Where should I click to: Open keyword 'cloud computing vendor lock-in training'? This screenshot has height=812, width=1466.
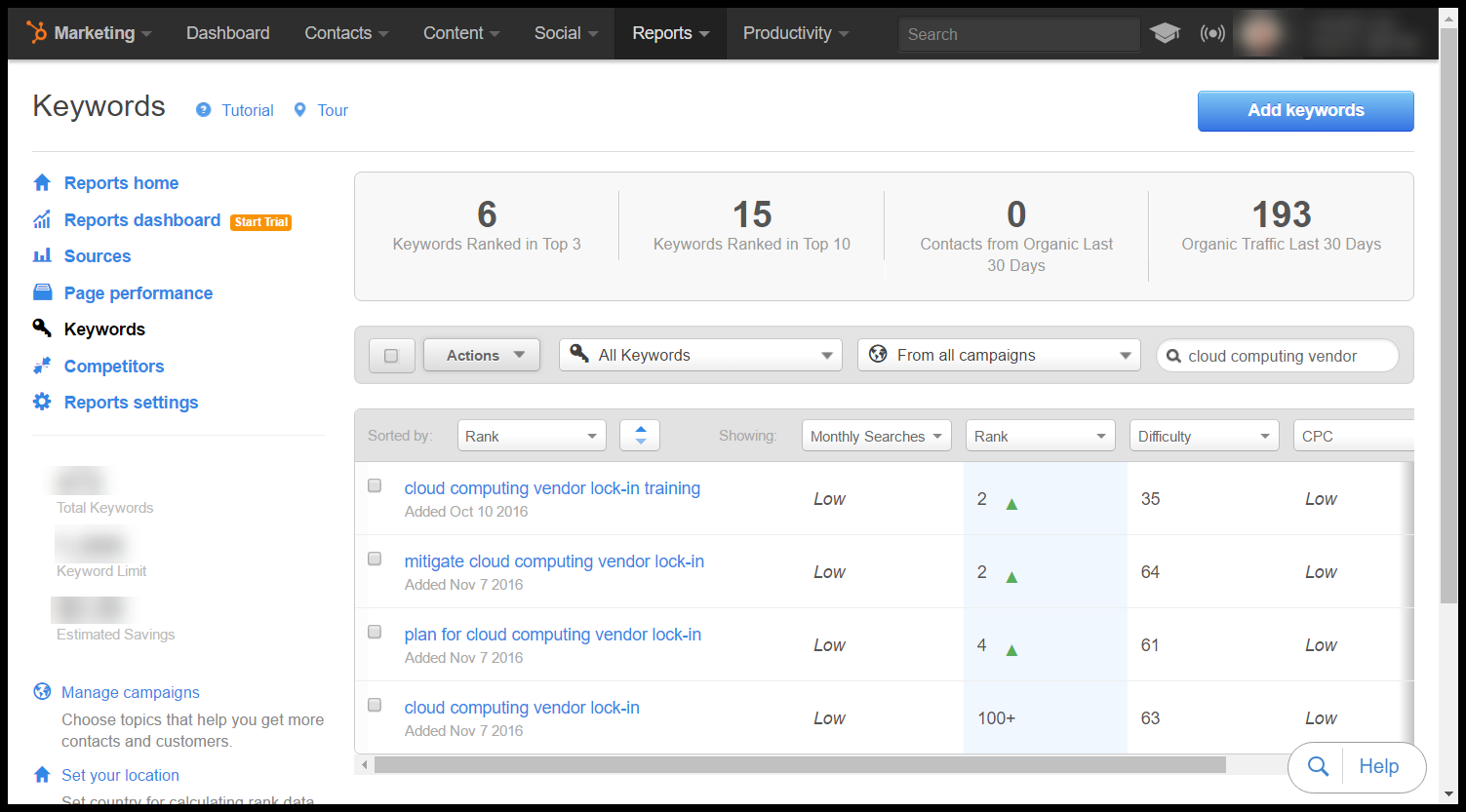[x=552, y=488]
